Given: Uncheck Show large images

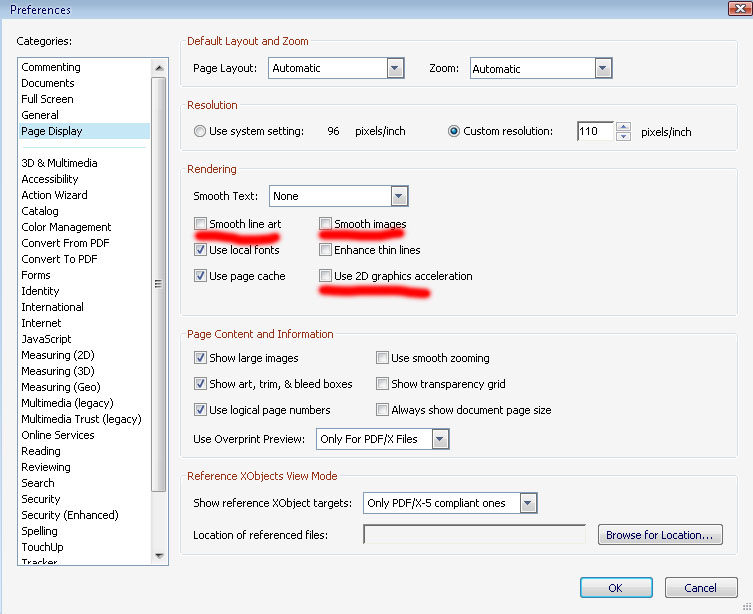Looking at the screenshot, I should (200, 358).
